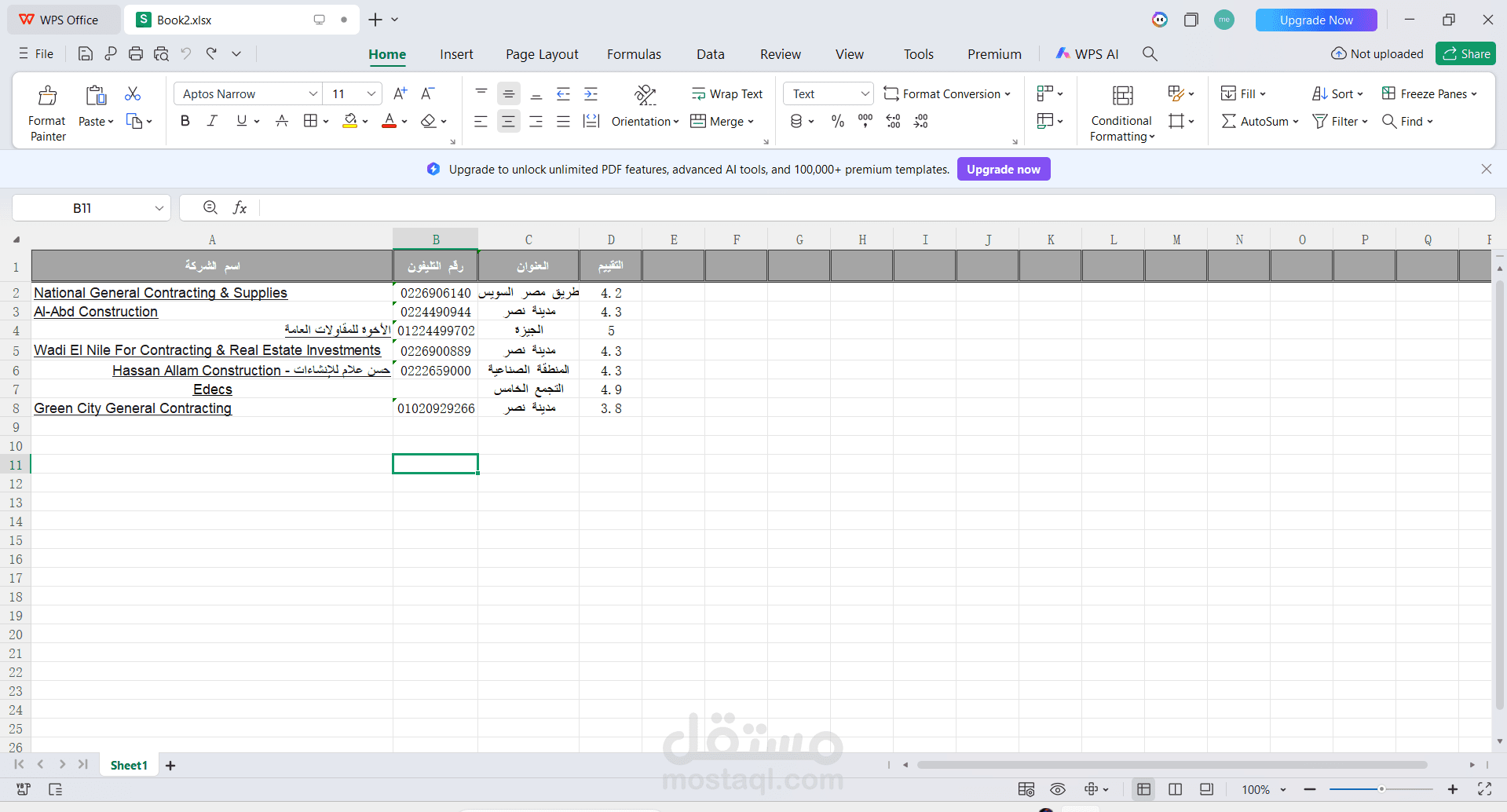Viewport: 1507px width, 812px height.
Task: Click the Redo arrow icon
Action: (211, 53)
